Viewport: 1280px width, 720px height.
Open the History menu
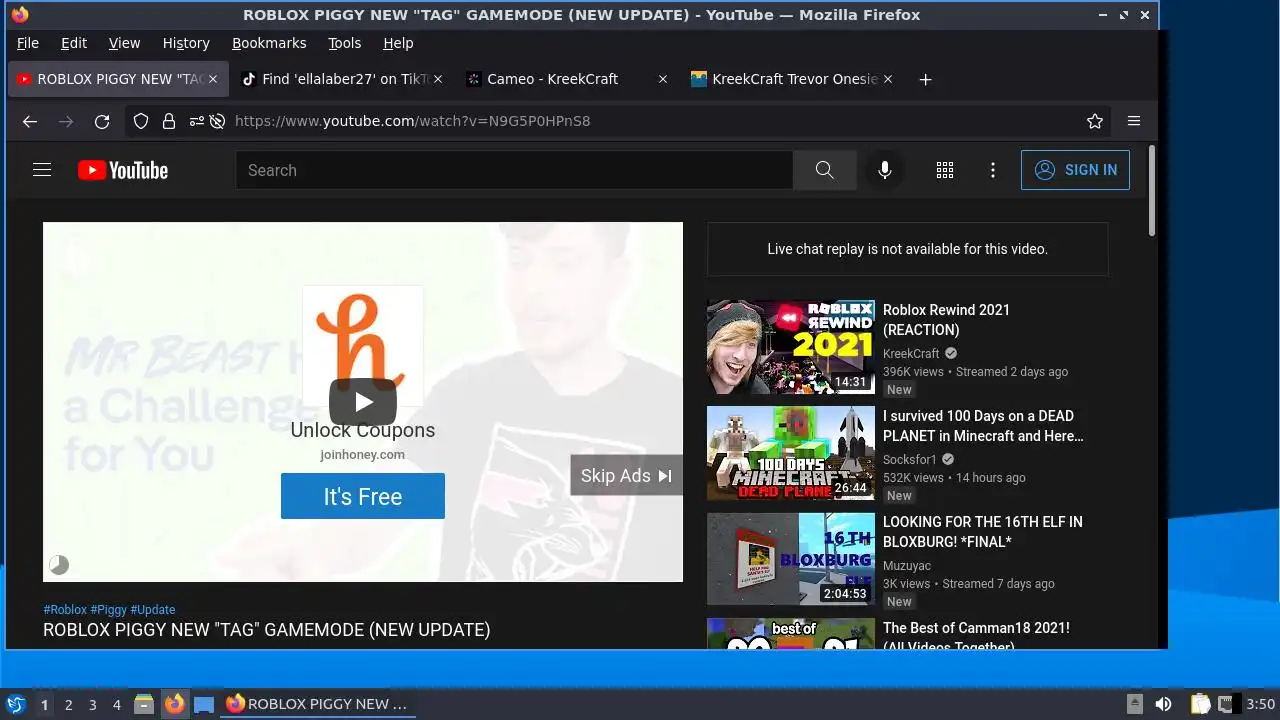point(186,43)
